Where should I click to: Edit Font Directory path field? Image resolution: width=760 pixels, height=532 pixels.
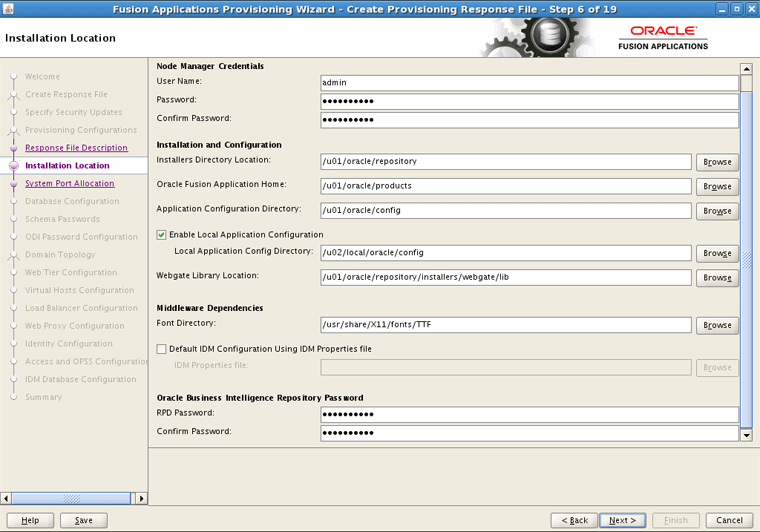click(506, 325)
